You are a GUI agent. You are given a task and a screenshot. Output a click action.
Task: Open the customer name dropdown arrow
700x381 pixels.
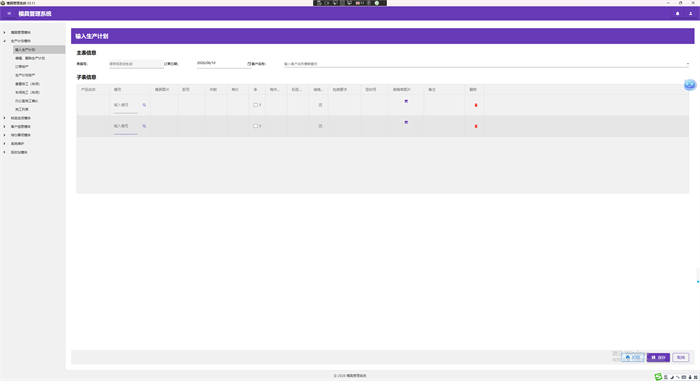(x=688, y=64)
